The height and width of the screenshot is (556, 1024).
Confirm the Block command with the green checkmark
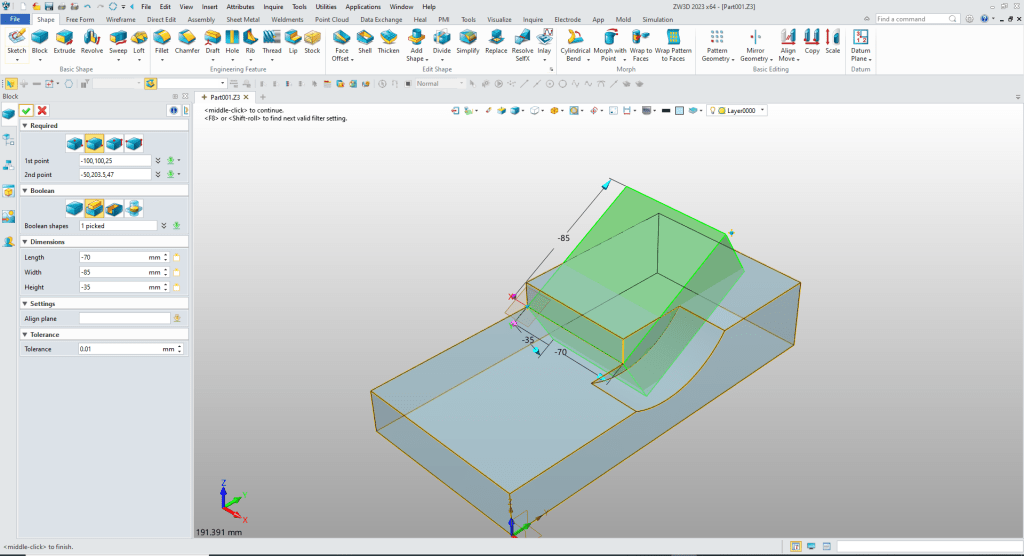tap(27, 110)
